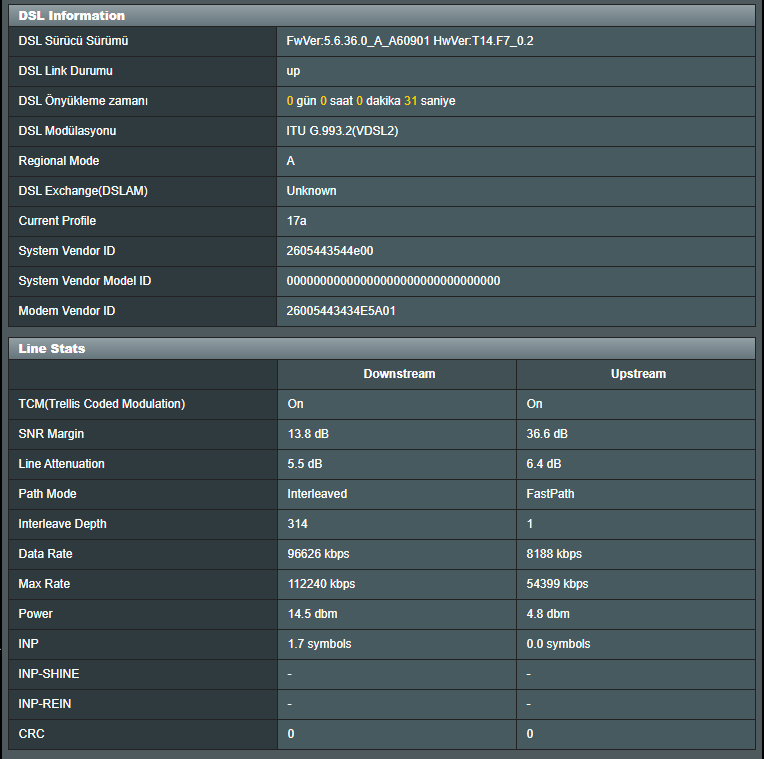Click the Upstream column header
Viewport: 764px width, 759px height.
click(638, 374)
